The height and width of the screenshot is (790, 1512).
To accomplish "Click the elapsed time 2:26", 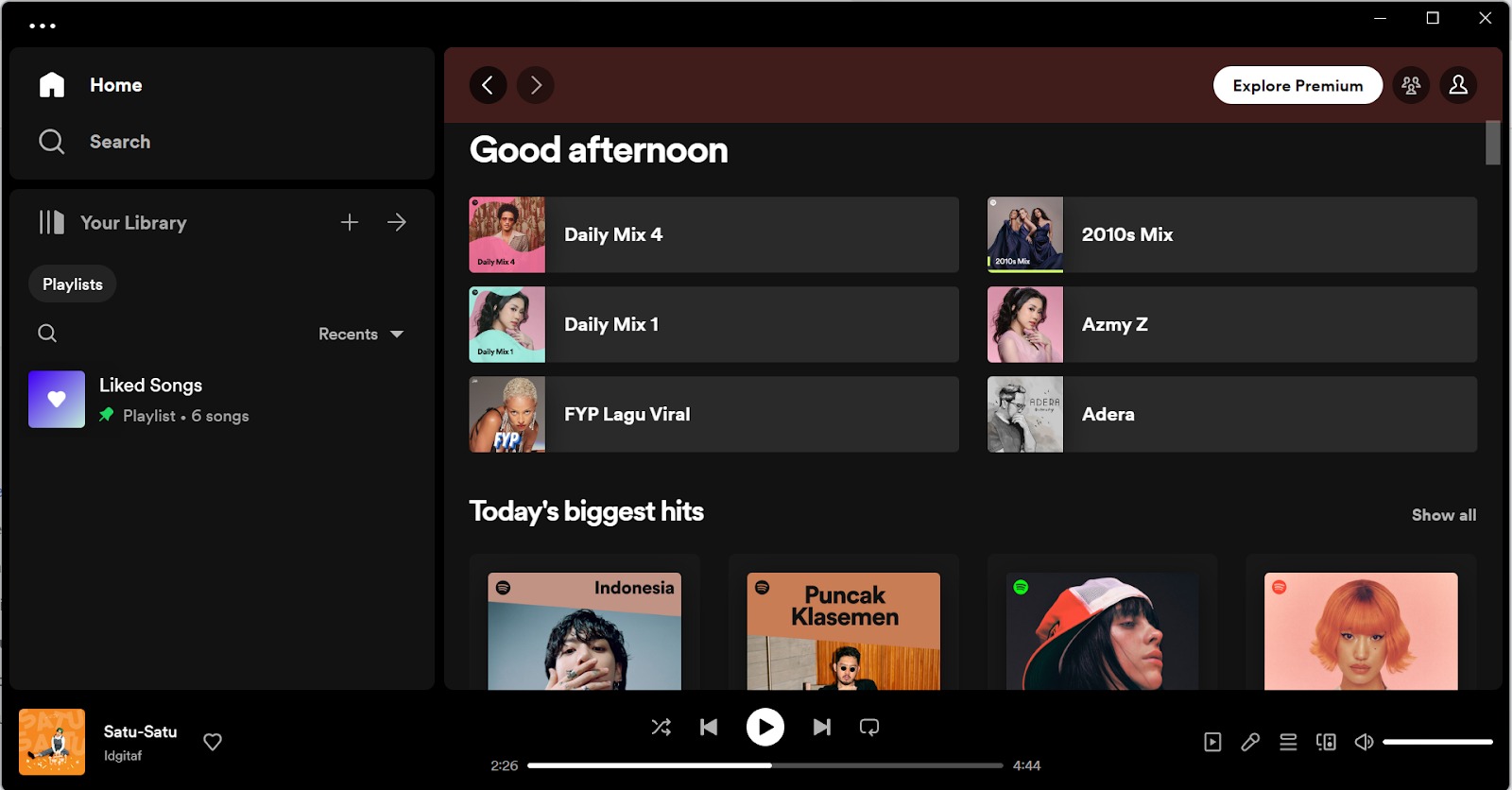I will (505, 765).
